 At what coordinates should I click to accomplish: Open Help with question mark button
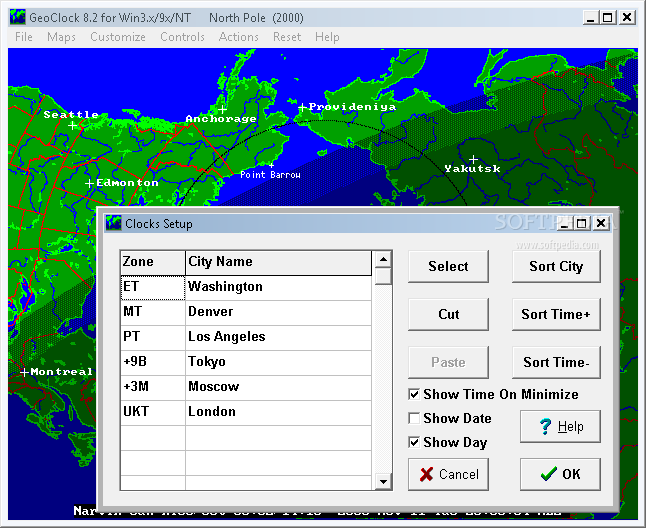pos(560,426)
